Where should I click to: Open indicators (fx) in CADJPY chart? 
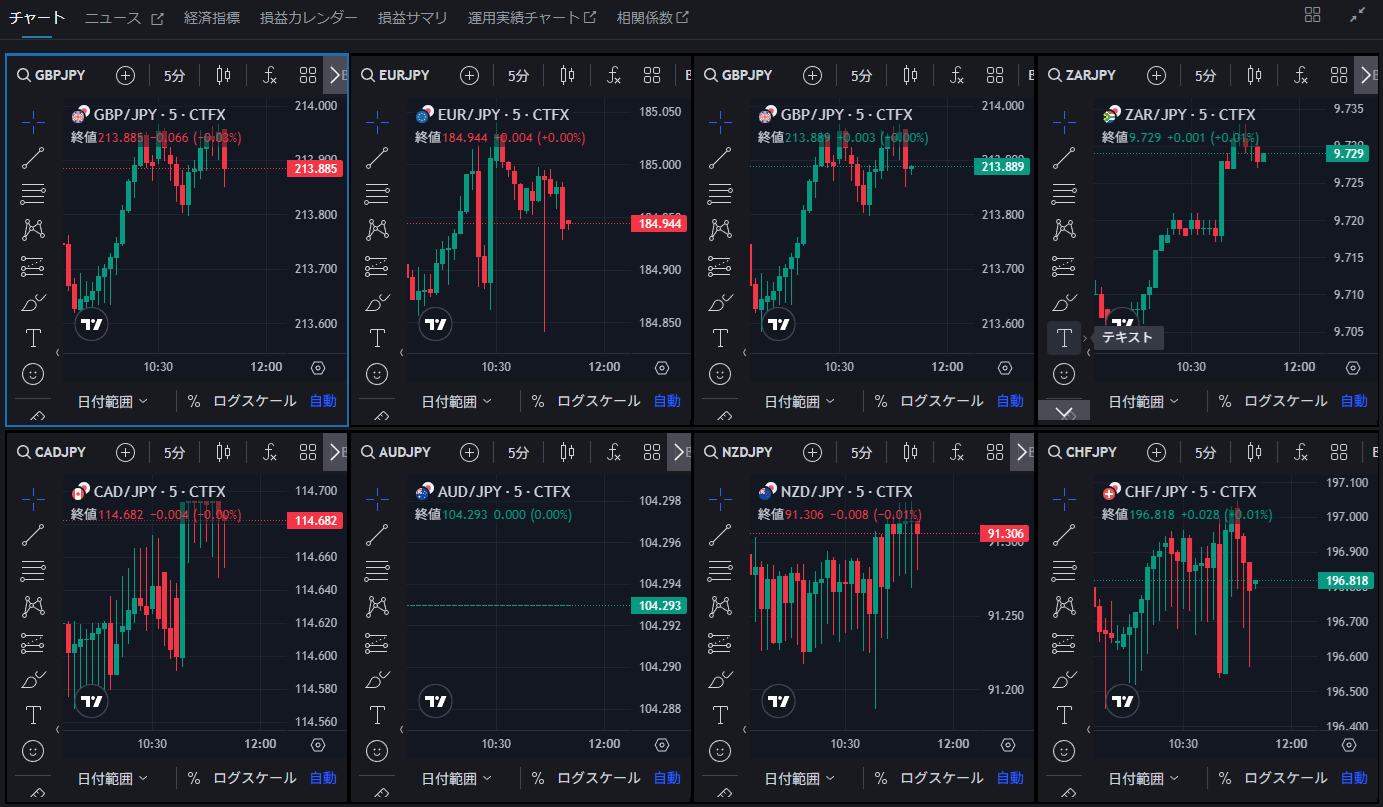pyautogui.click(x=270, y=452)
